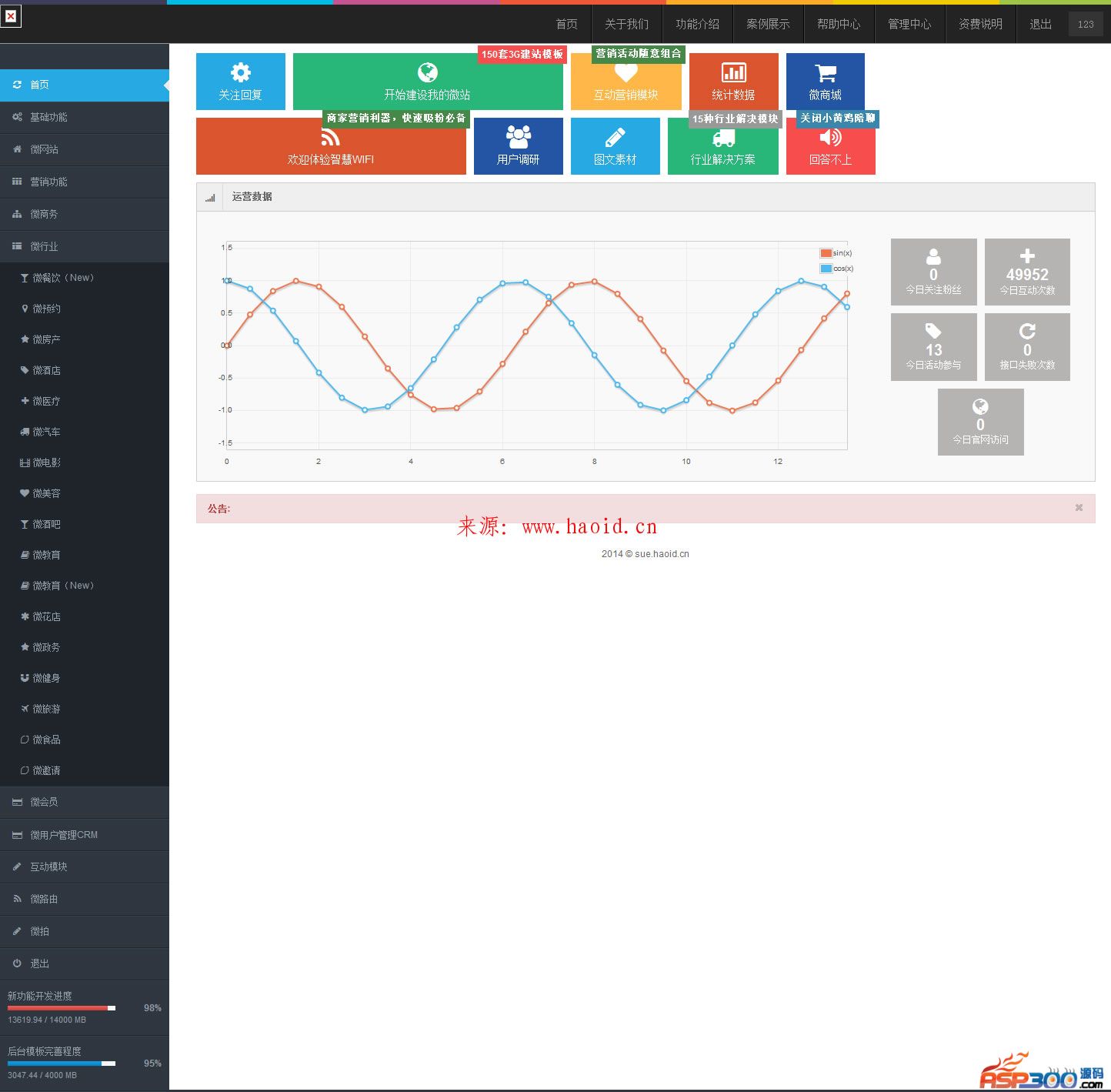Click the blue cos(x) legend swatch
This screenshot has height=1092, width=1111.
click(826, 269)
